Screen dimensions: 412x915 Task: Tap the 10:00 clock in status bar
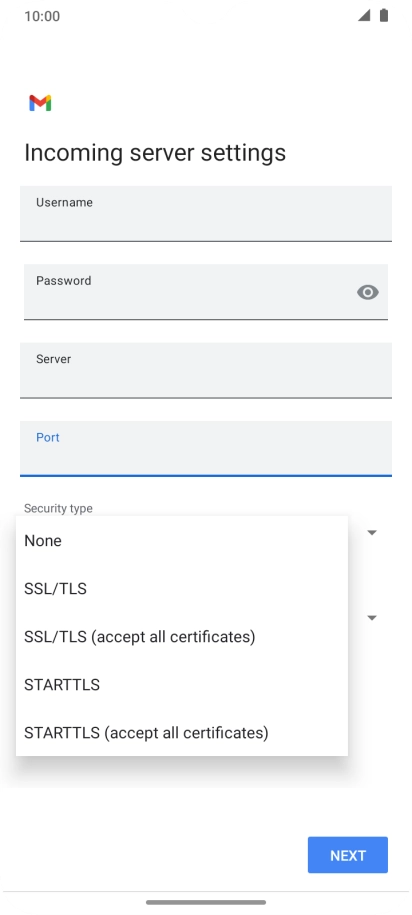42,16
